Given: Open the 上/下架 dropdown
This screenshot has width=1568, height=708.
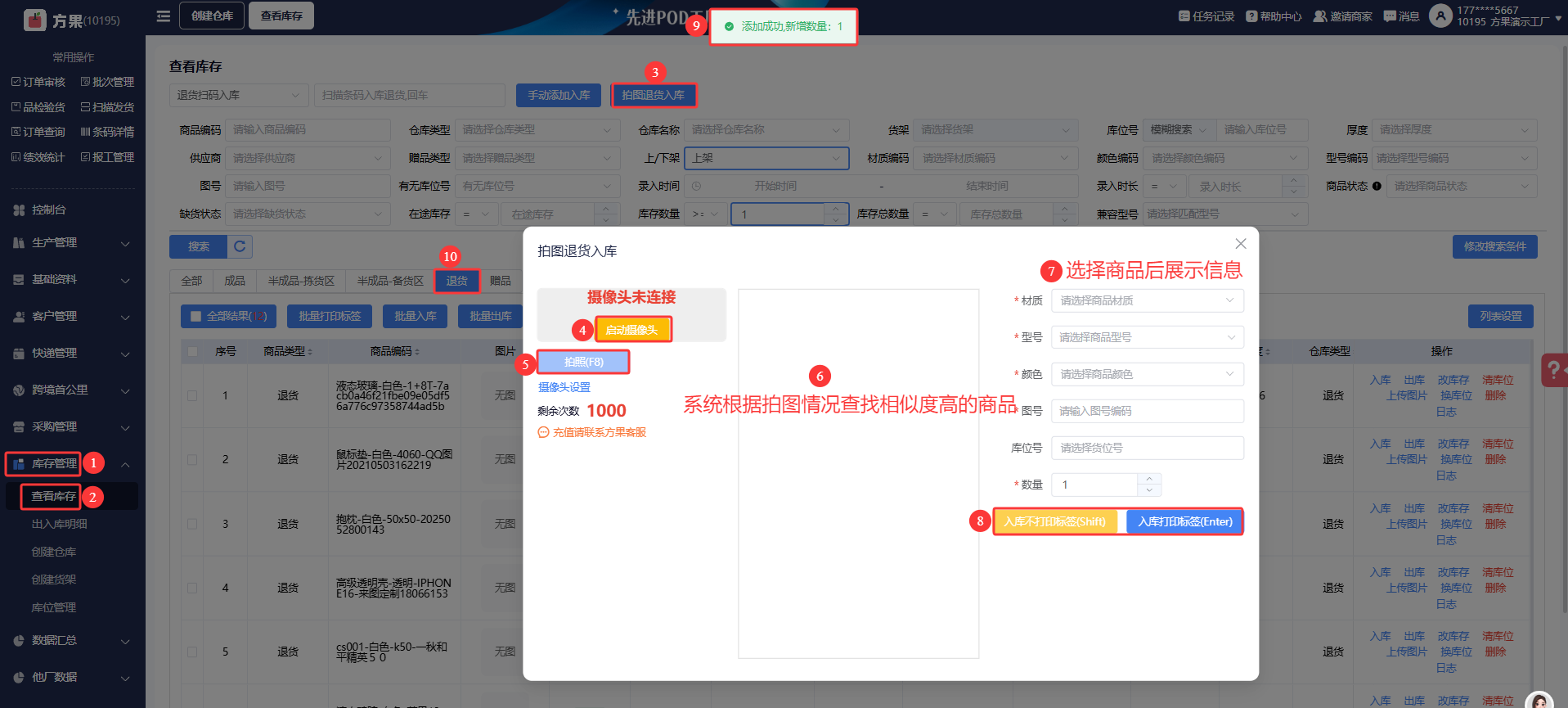Looking at the screenshot, I should 766,158.
